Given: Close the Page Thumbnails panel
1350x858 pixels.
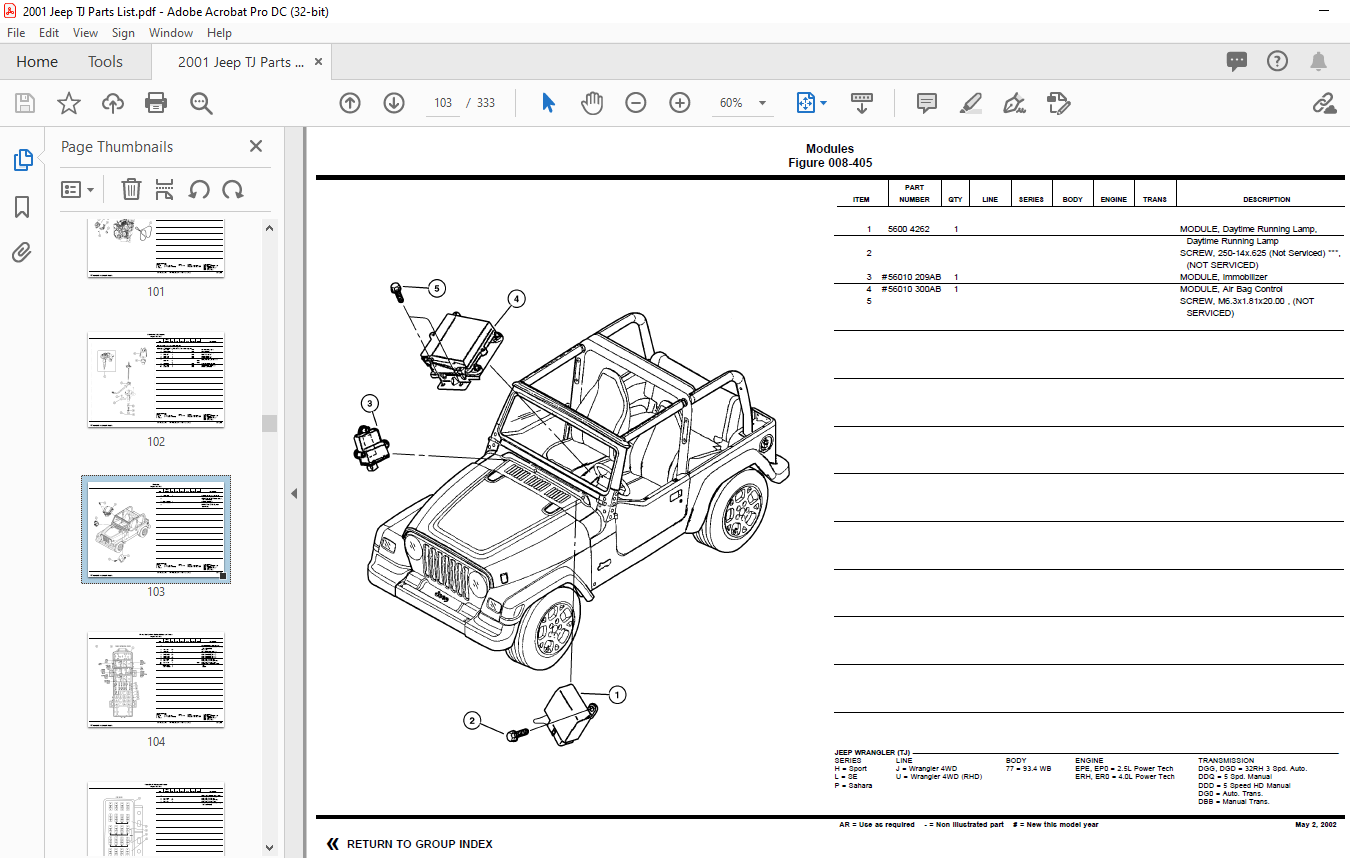Looking at the screenshot, I should tap(256, 146).
